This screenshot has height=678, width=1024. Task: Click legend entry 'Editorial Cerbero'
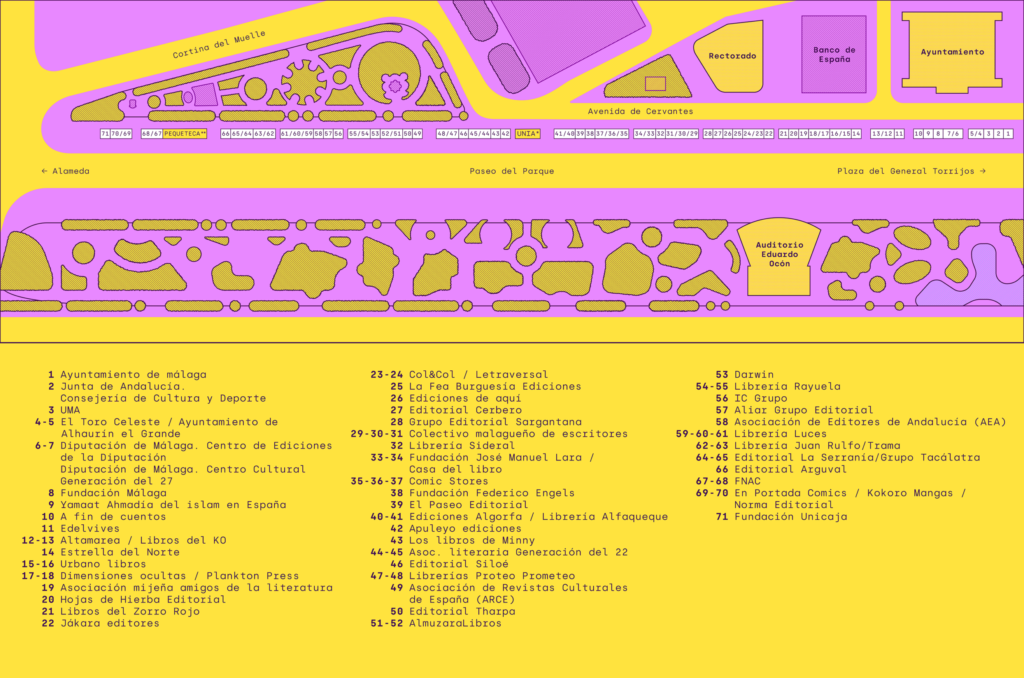[465, 410]
